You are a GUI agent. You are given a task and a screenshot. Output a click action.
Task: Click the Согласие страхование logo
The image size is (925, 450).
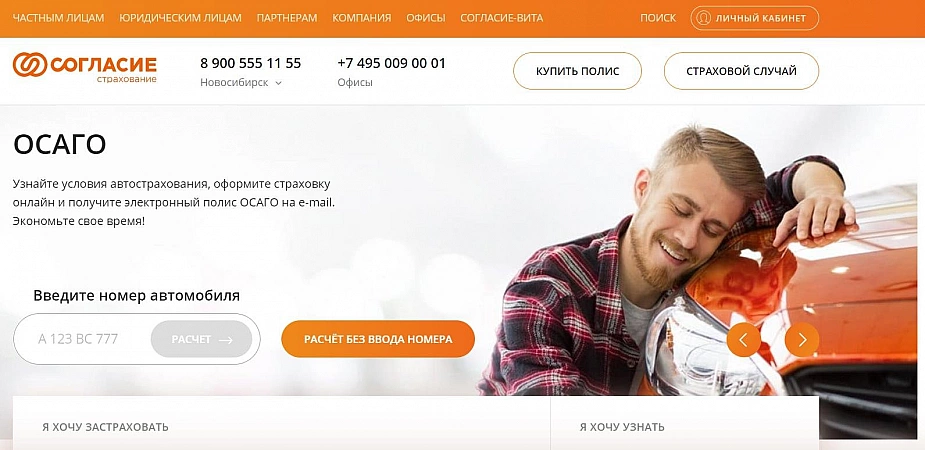[84, 67]
